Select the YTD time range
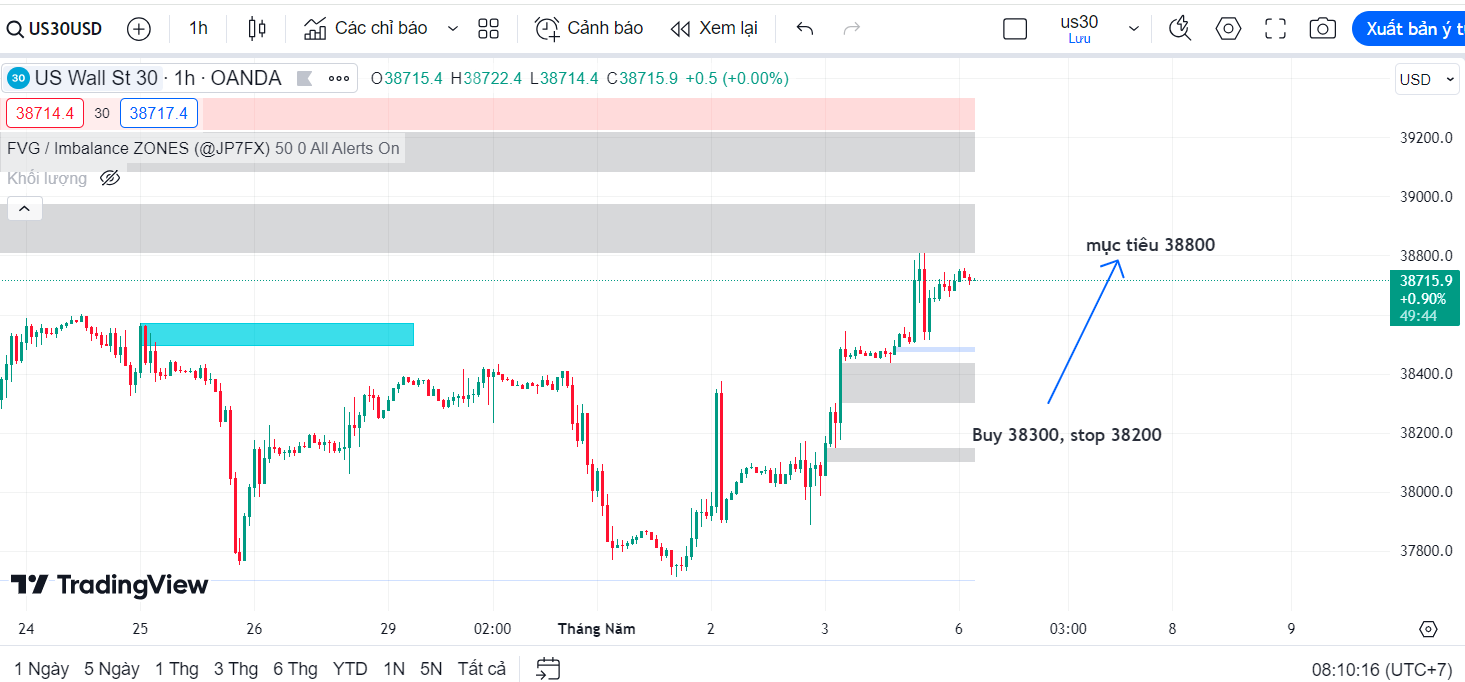The width and height of the screenshot is (1465, 682). point(350,668)
